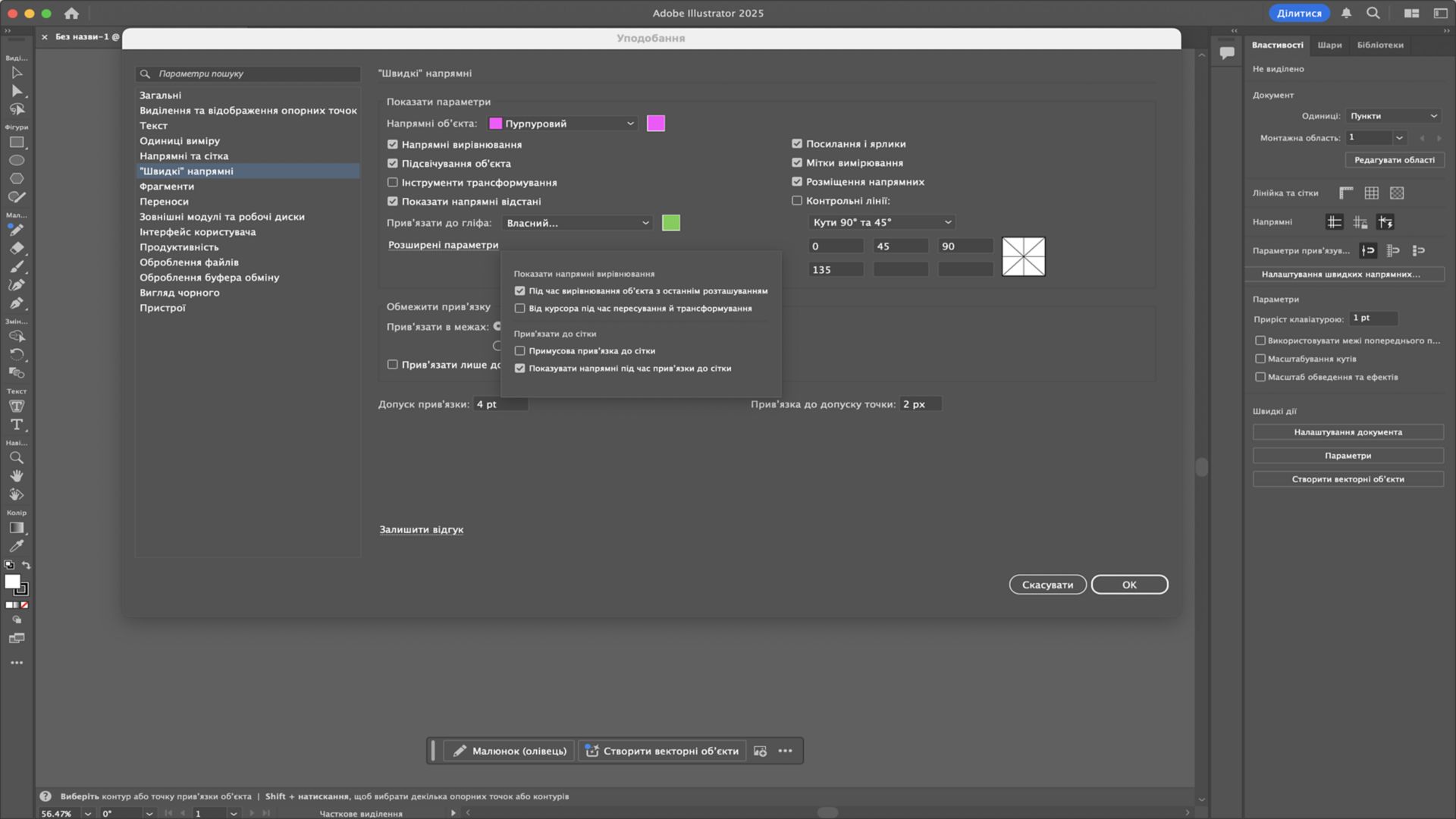Viewport: 1456px width, 819px height.
Task: Select the Type tool
Action: 16,425
